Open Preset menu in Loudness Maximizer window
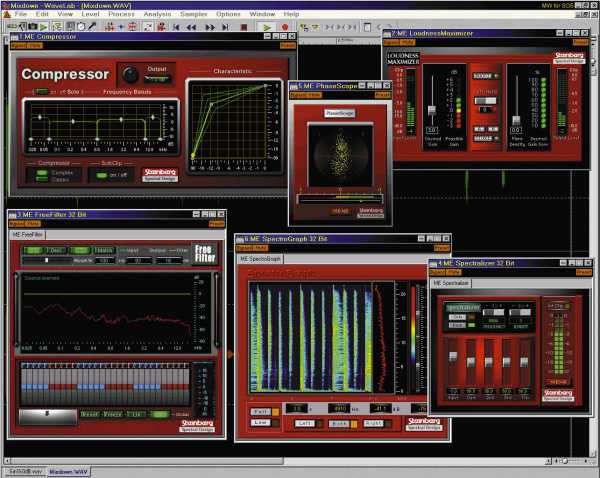The width and height of the screenshot is (600, 478). click(x=580, y=42)
